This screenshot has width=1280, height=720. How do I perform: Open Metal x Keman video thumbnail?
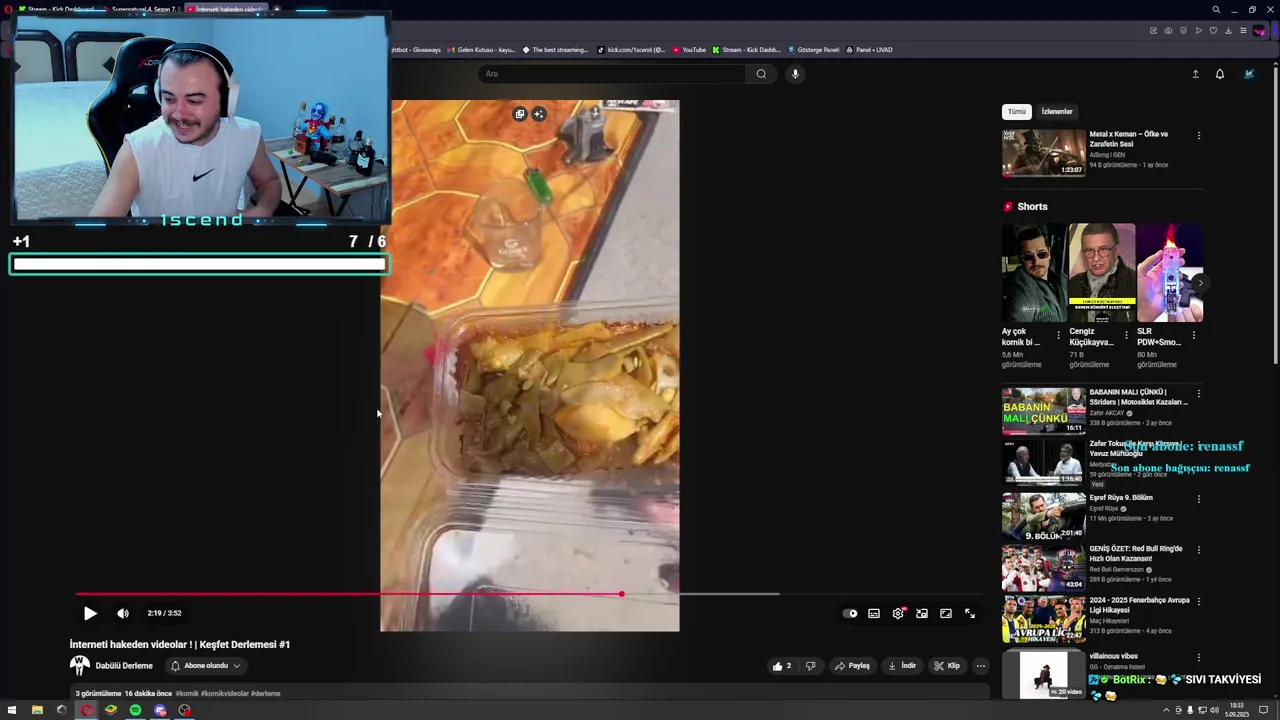click(1044, 153)
